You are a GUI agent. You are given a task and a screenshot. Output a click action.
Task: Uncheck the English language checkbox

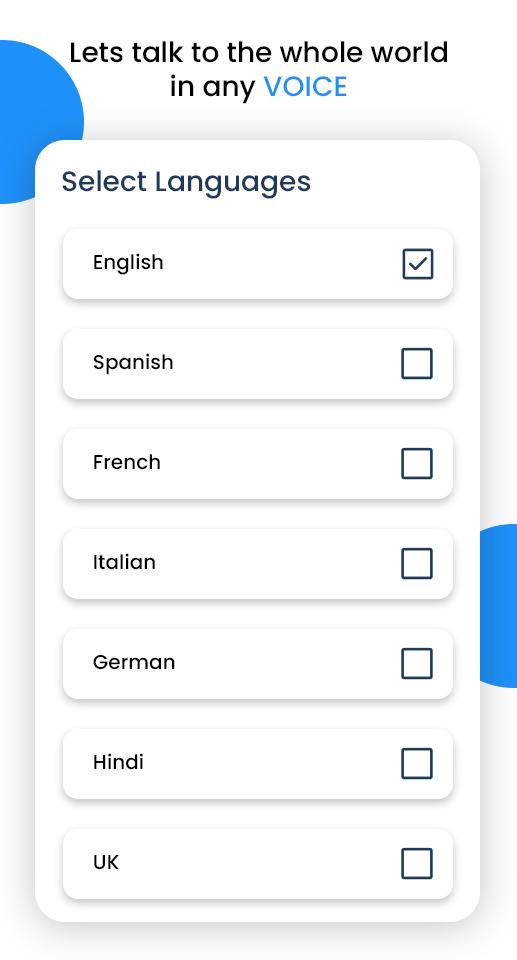pyautogui.click(x=418, y=264)
